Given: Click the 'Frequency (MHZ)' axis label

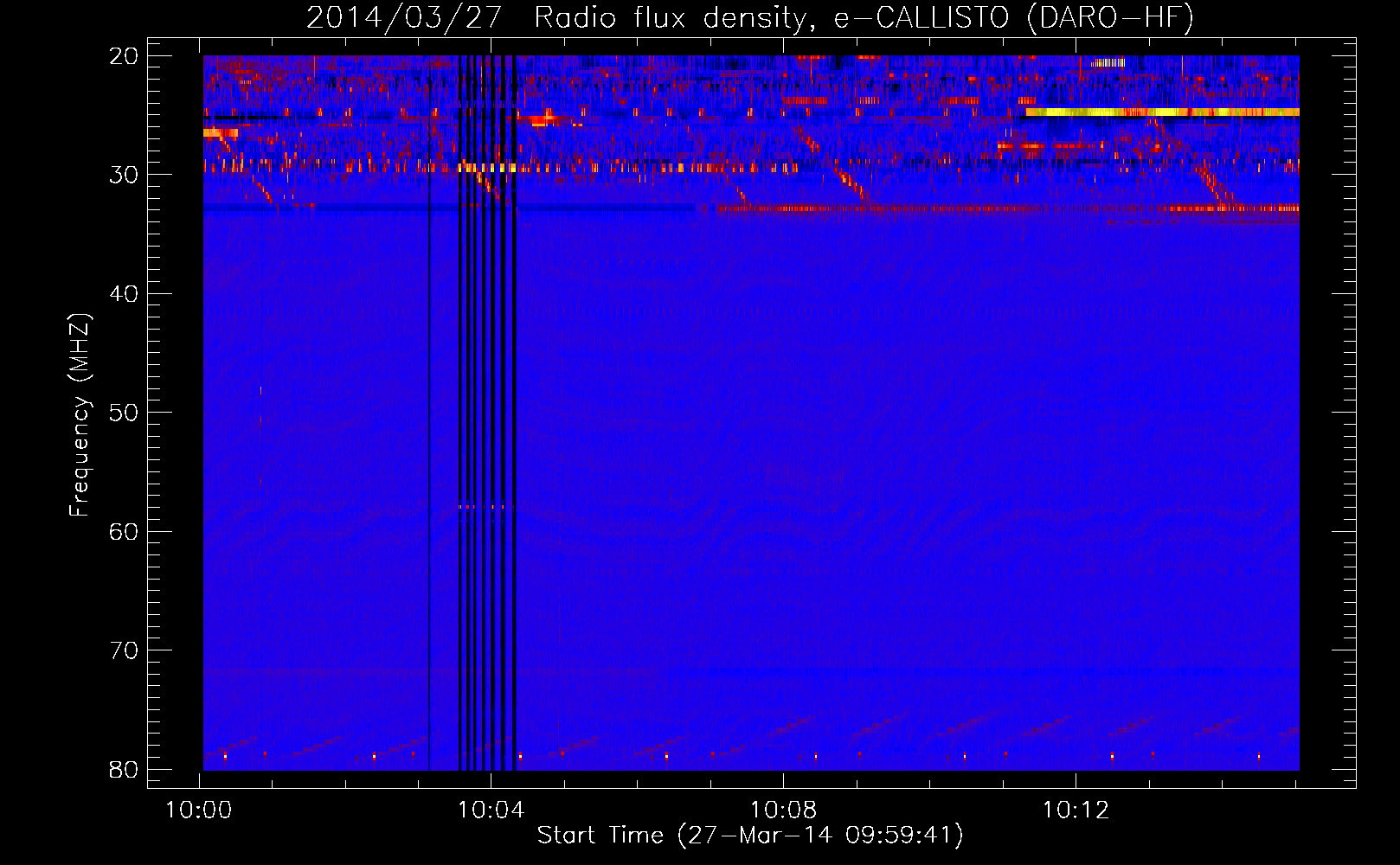Looking at the screenshot, I should 80,415.
